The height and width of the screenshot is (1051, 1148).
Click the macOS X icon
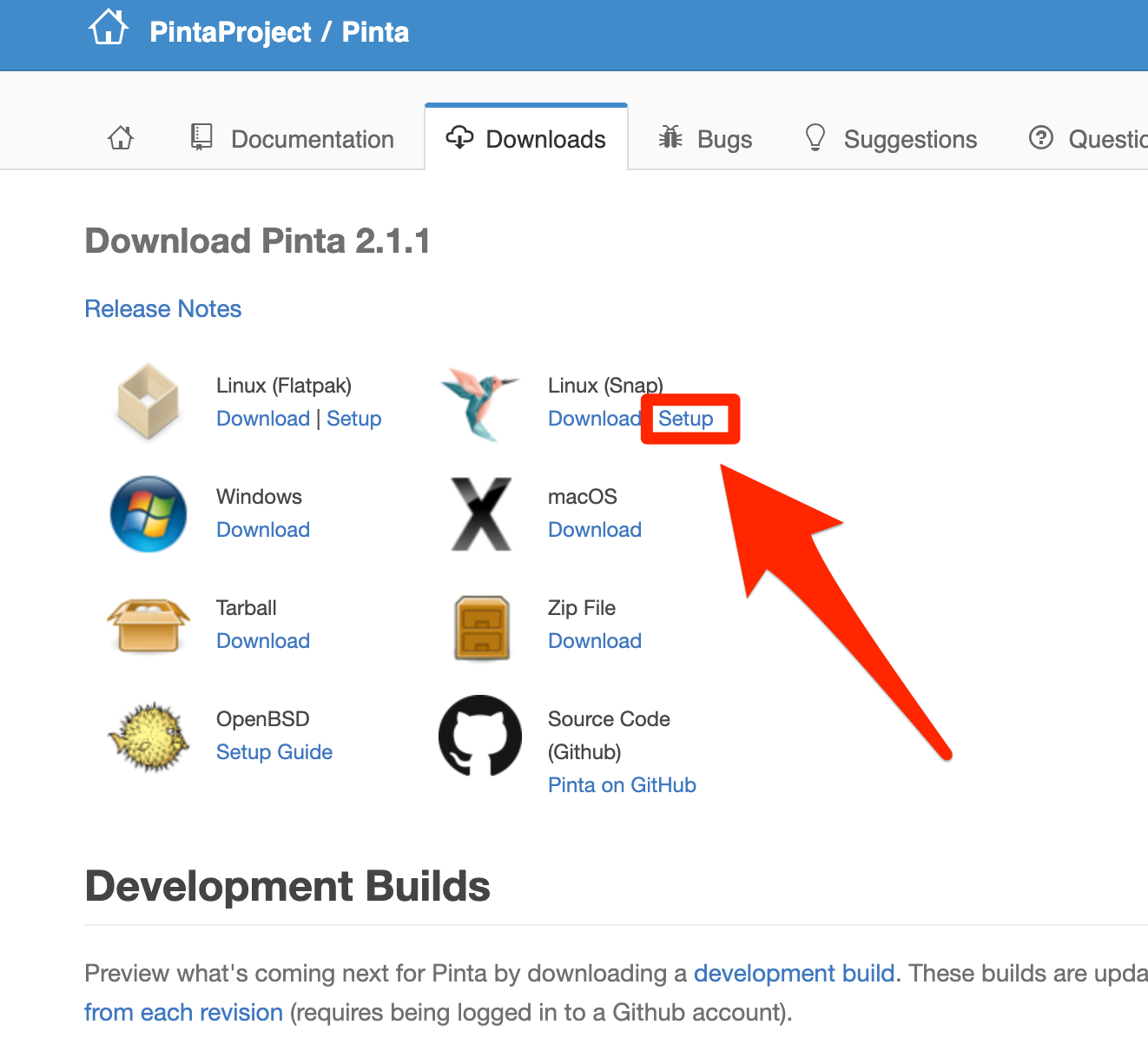click(x=481, y=513)
